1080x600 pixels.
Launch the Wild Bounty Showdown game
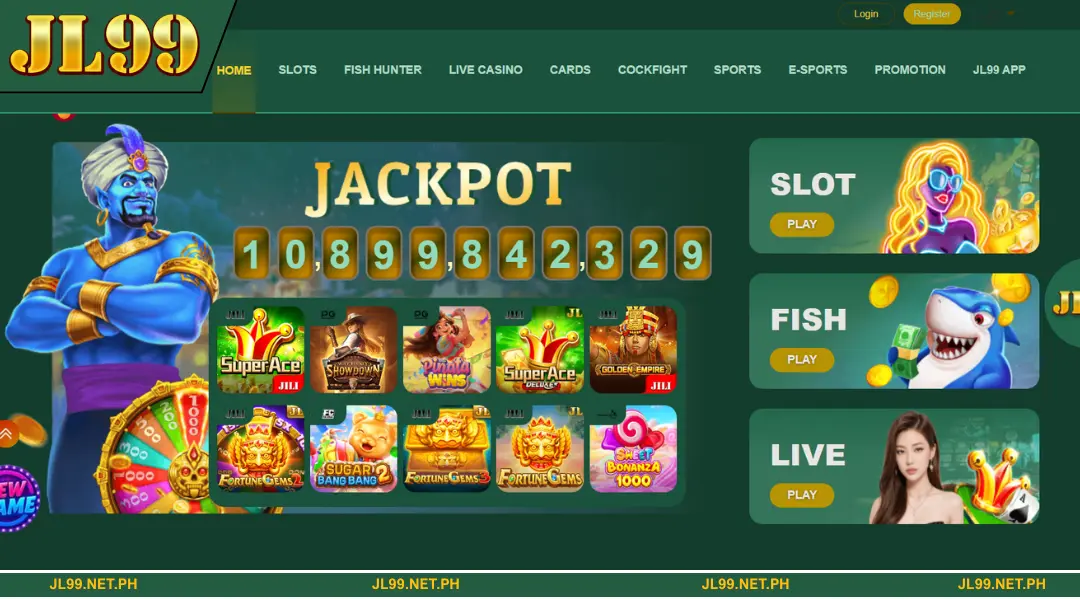coord(353,350)
